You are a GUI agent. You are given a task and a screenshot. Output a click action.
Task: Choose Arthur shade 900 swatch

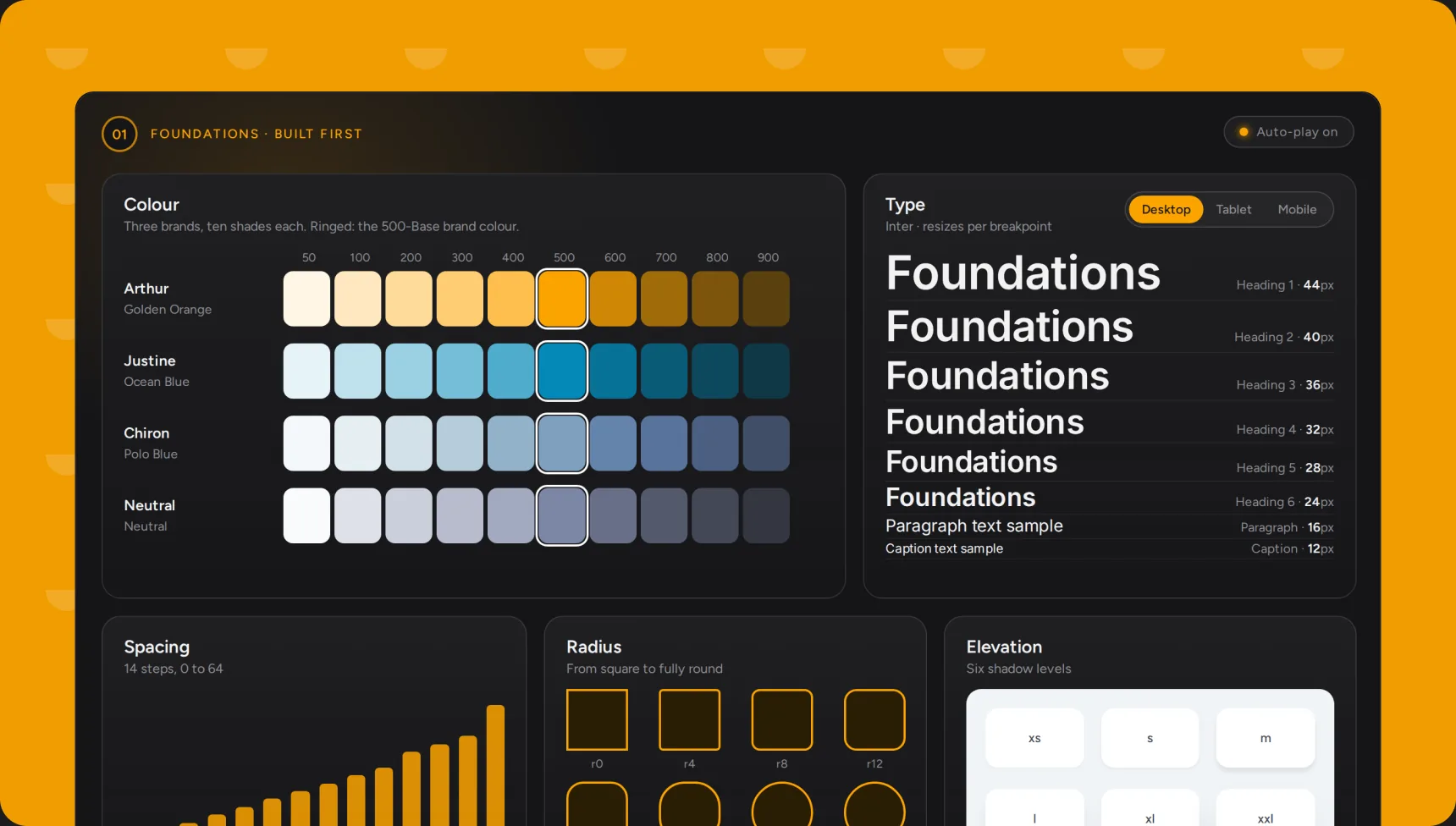[766, 299]
